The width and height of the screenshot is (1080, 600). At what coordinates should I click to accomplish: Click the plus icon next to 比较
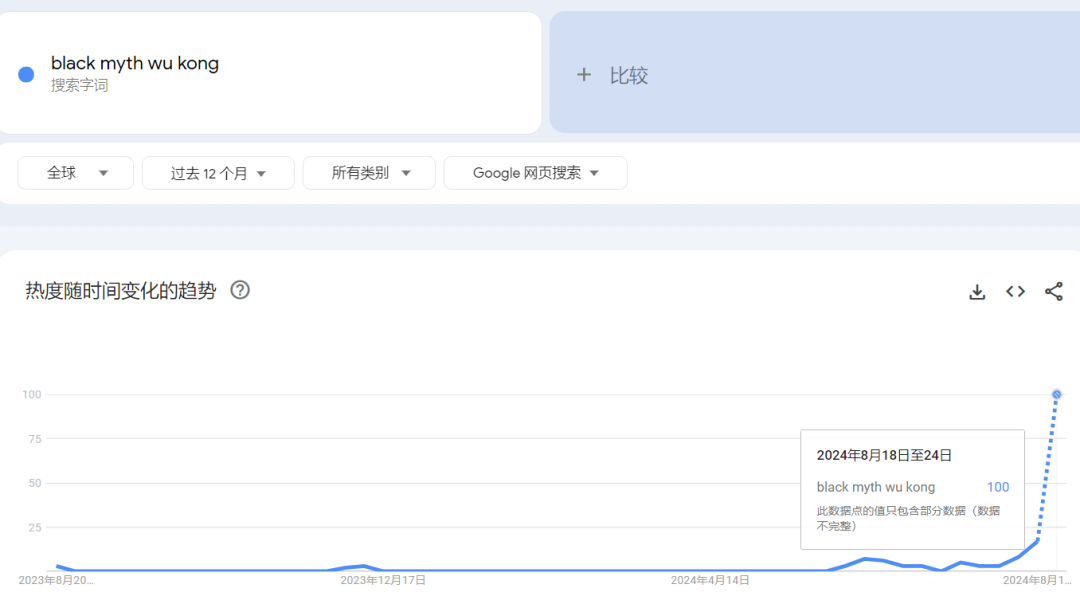[x=583, y=74]
